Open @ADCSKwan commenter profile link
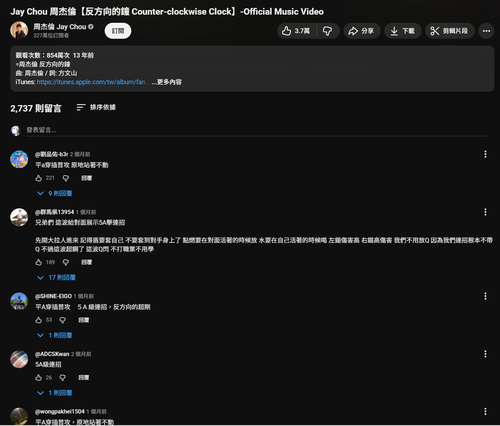 tap(52, 354)
